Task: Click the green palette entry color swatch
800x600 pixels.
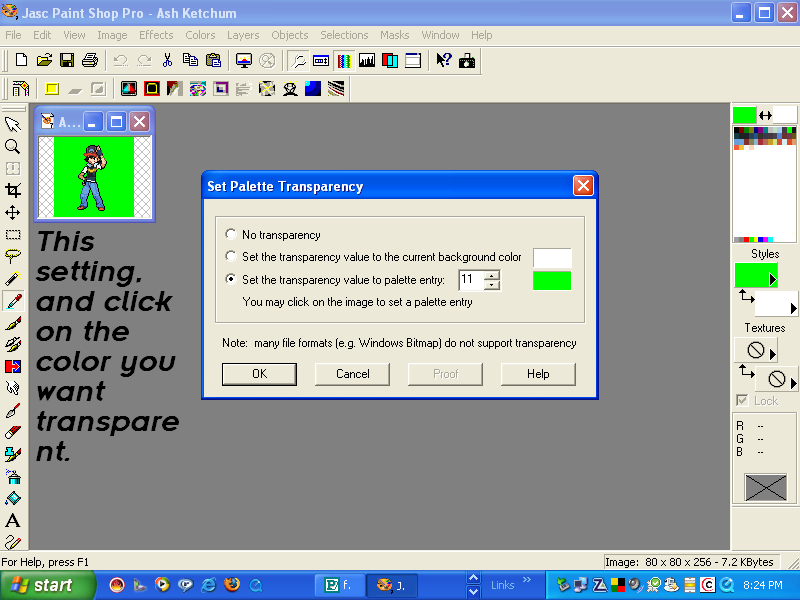Action: [x=552, y=280]
